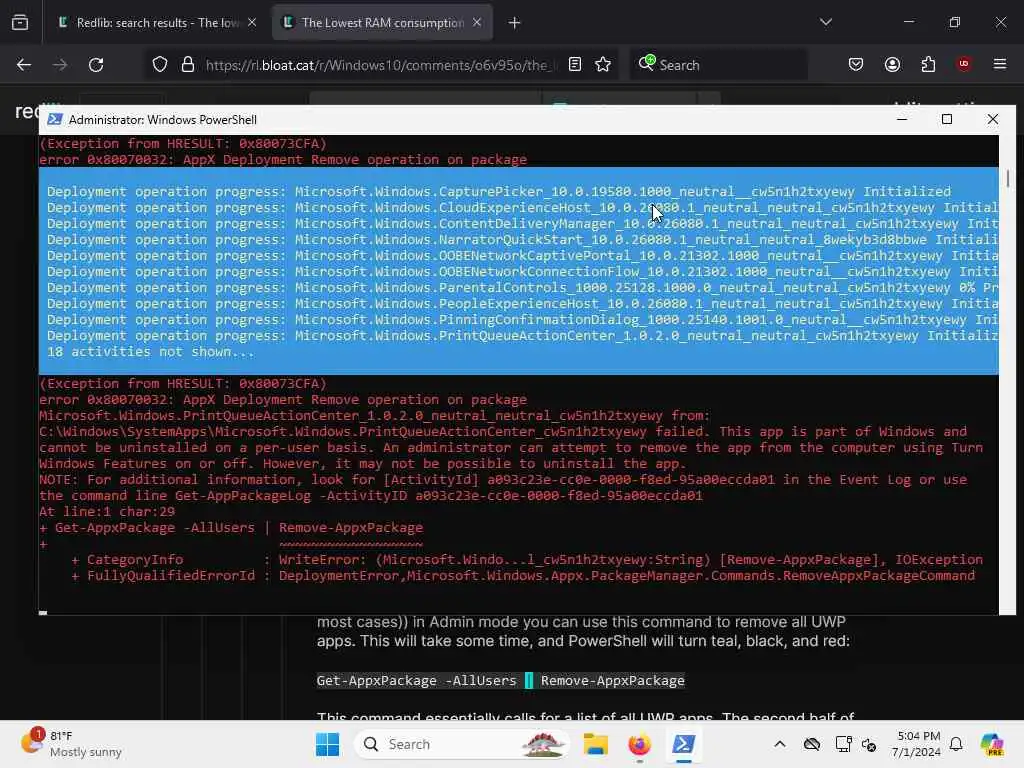Open the Pocket save icon

point(856,65)
